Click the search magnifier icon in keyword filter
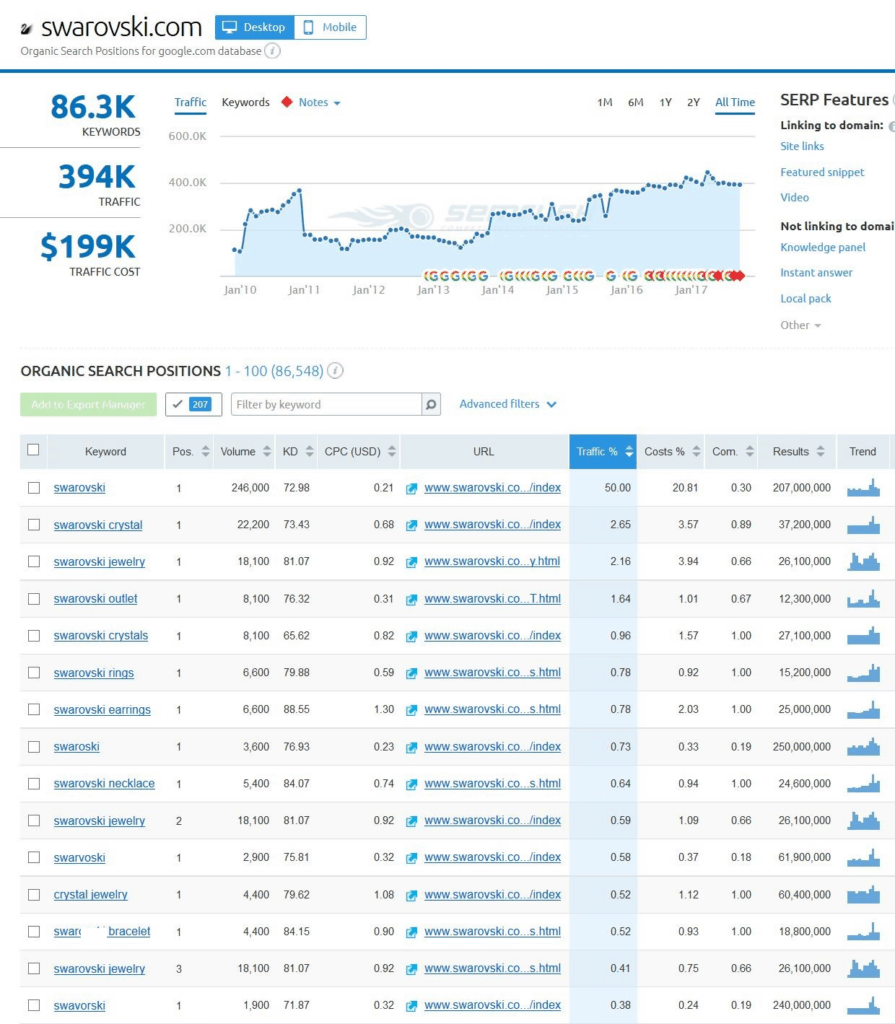 [431, 404]
